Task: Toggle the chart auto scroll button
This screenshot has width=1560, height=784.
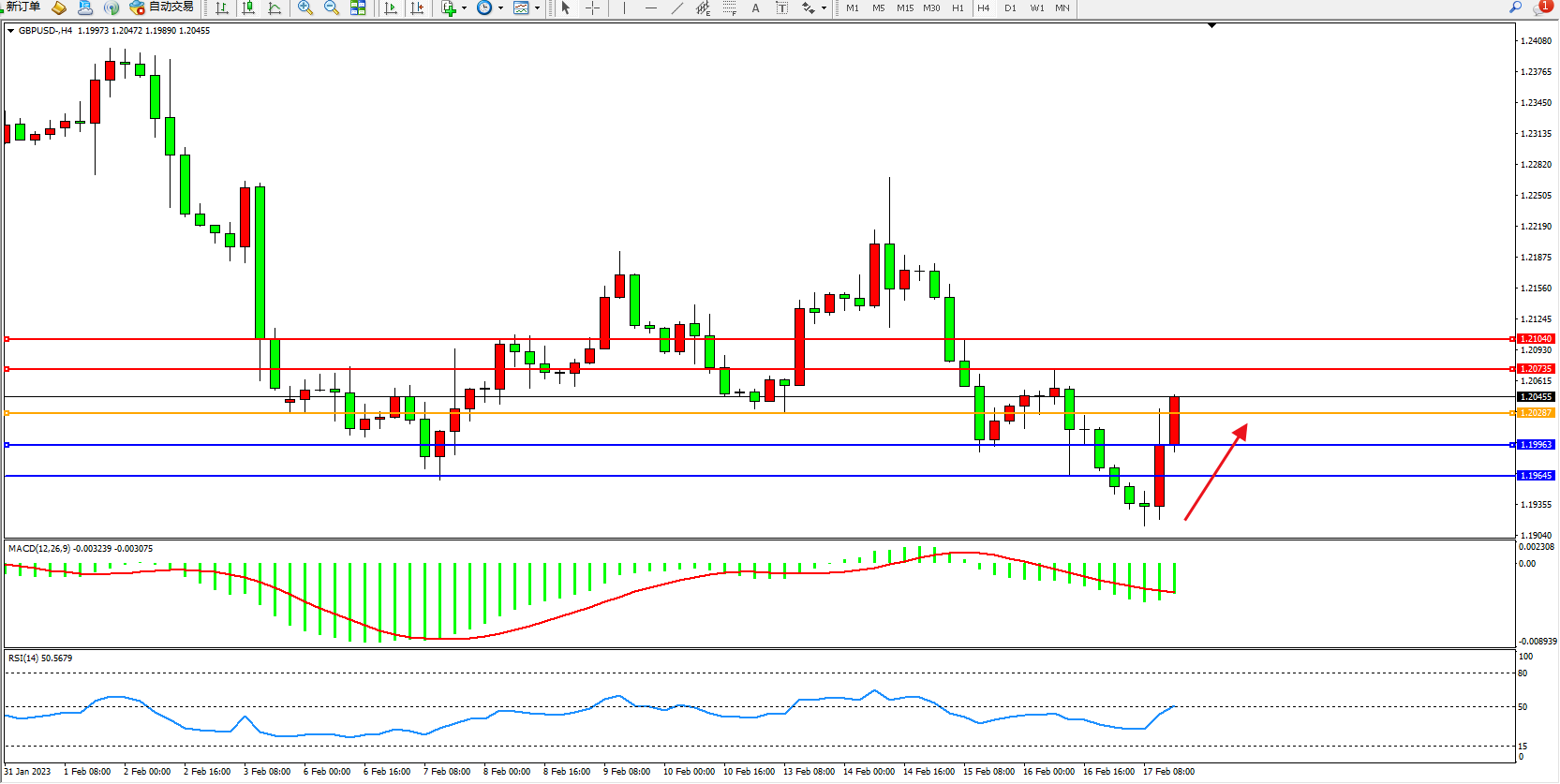Action: coord(391,7)
